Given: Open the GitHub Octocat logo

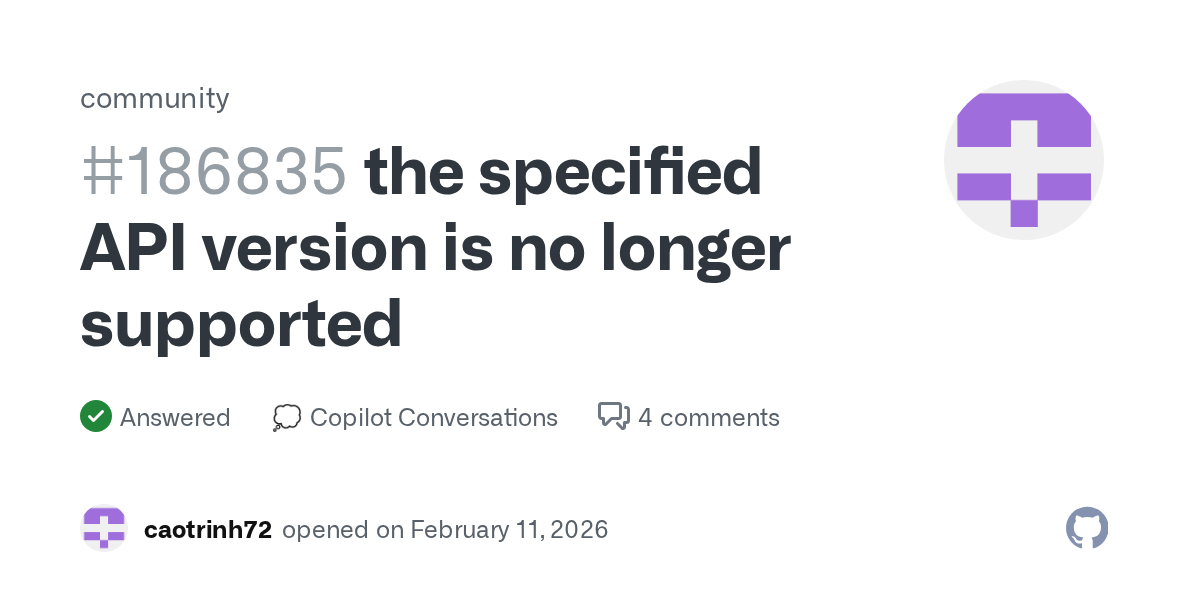Looking at the screenshot, I should [x=1087, y=528].
